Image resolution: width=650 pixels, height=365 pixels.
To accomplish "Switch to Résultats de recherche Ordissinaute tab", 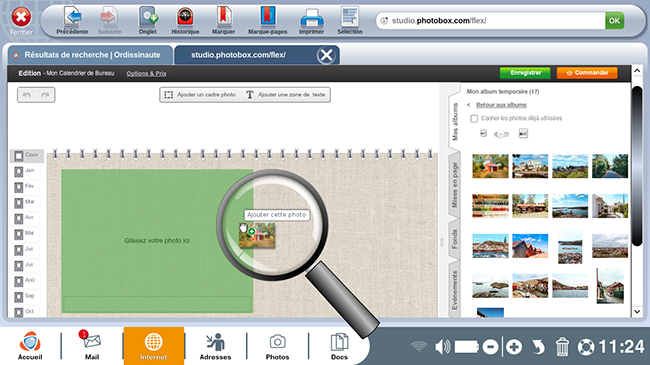I will pos(90,55).
